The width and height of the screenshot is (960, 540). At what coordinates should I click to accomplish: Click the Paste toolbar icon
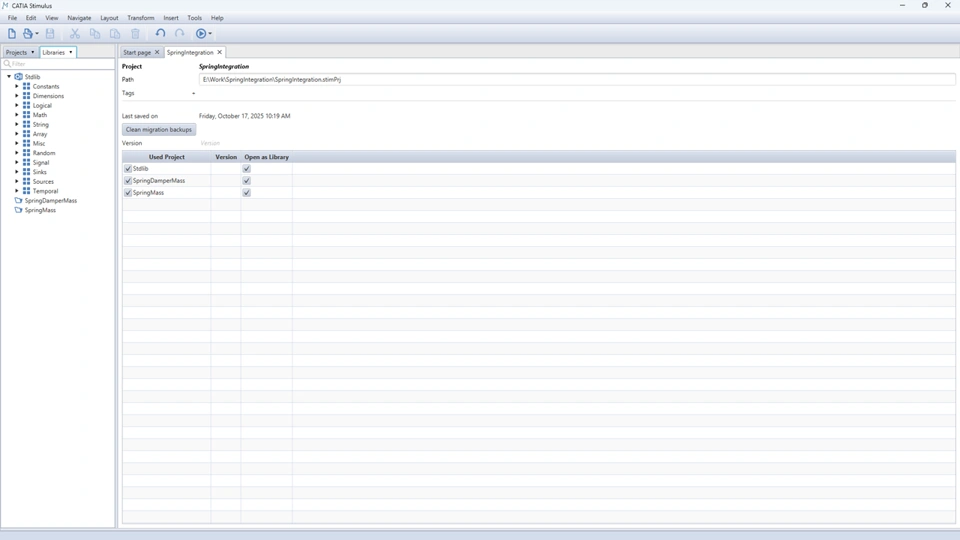point(114,34)
